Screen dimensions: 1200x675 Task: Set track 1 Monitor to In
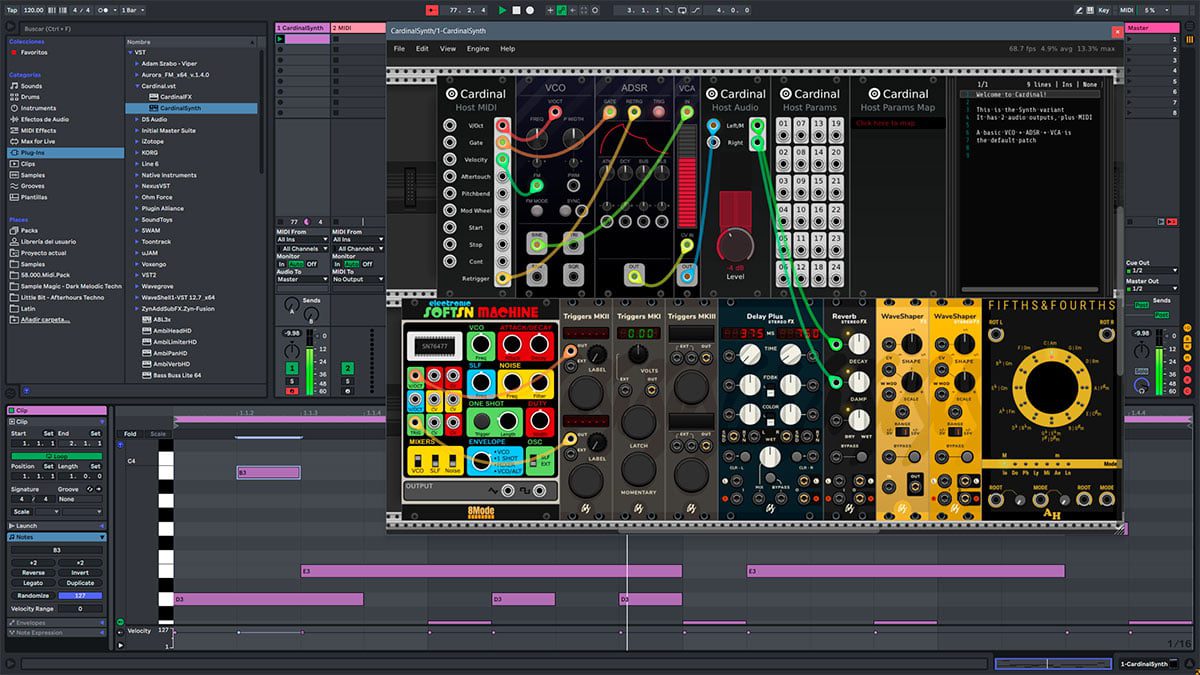pyautogui.click(x=281, y=264)
